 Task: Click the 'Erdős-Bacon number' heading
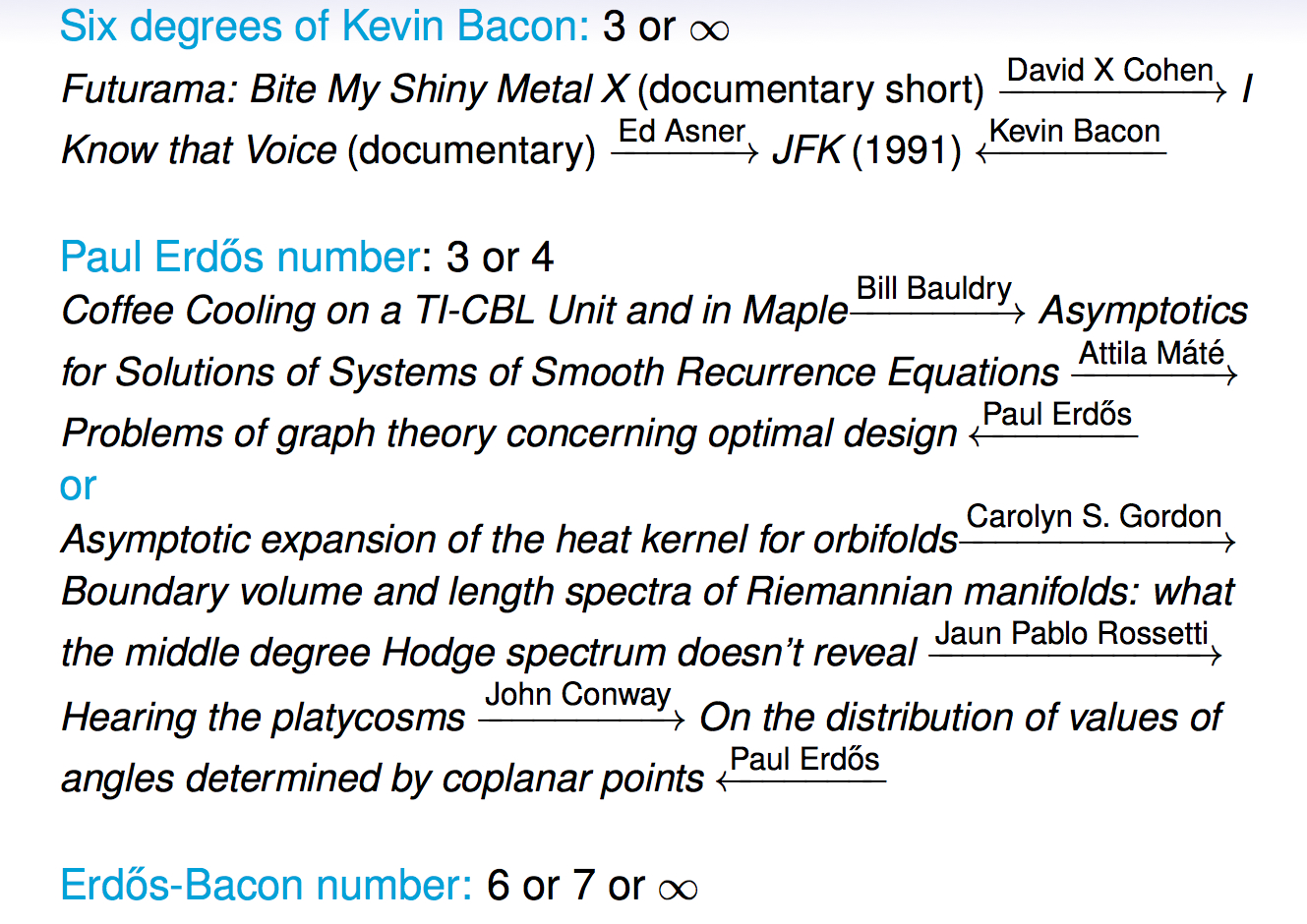tap(267, 885)
